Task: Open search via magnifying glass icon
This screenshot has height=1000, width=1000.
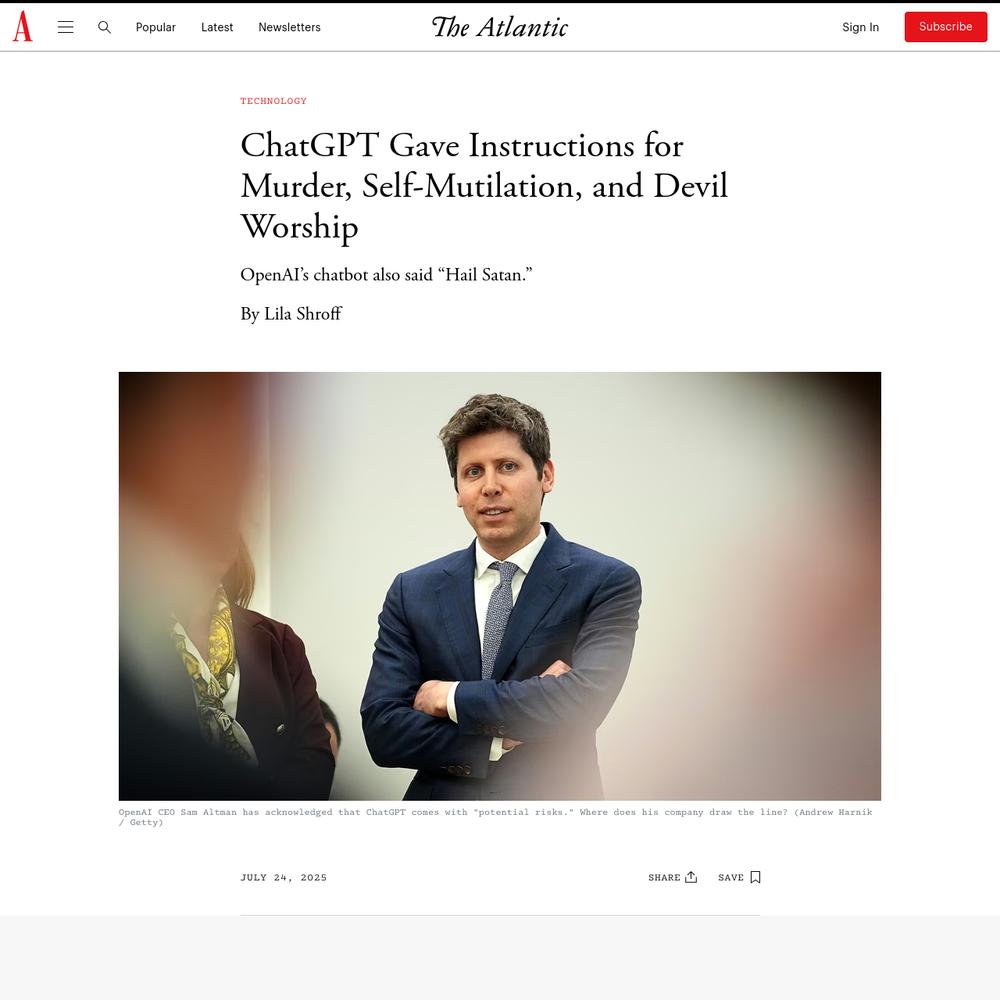Action: (104, 27)
